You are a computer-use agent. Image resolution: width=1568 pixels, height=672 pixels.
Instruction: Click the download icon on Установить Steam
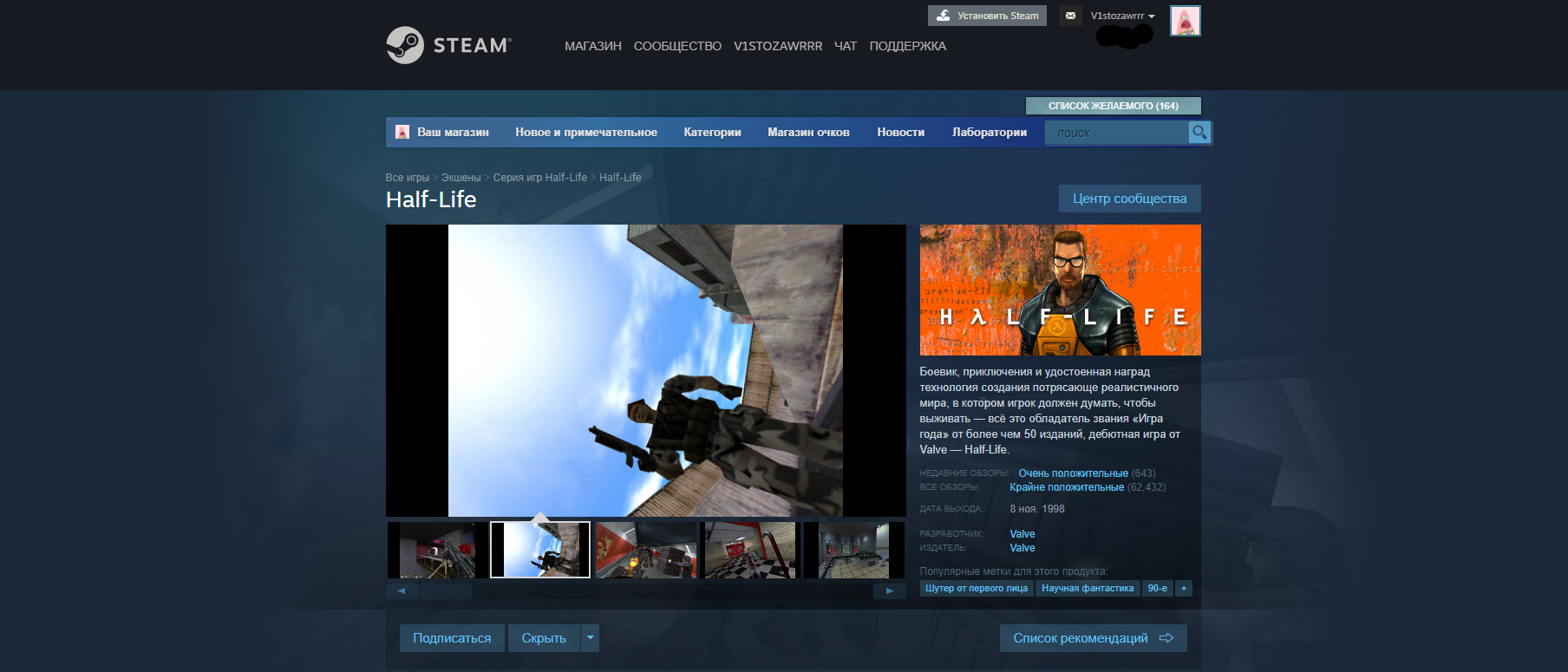click(x=944, y=16)
